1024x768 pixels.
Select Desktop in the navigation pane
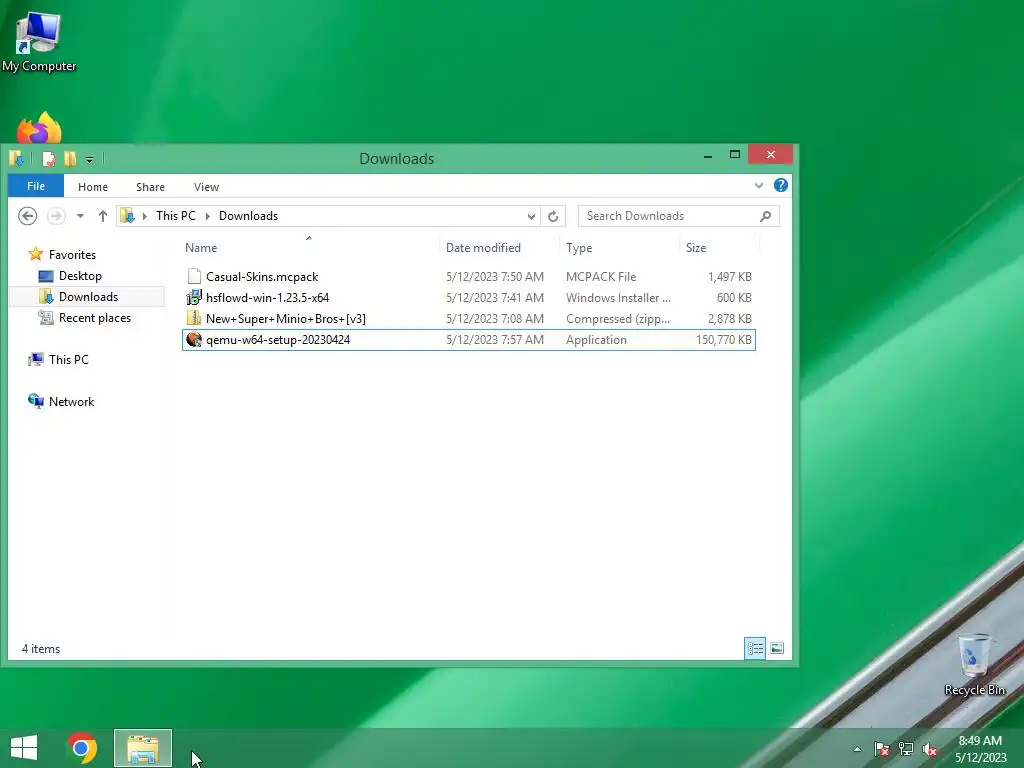tap(80, 276)
